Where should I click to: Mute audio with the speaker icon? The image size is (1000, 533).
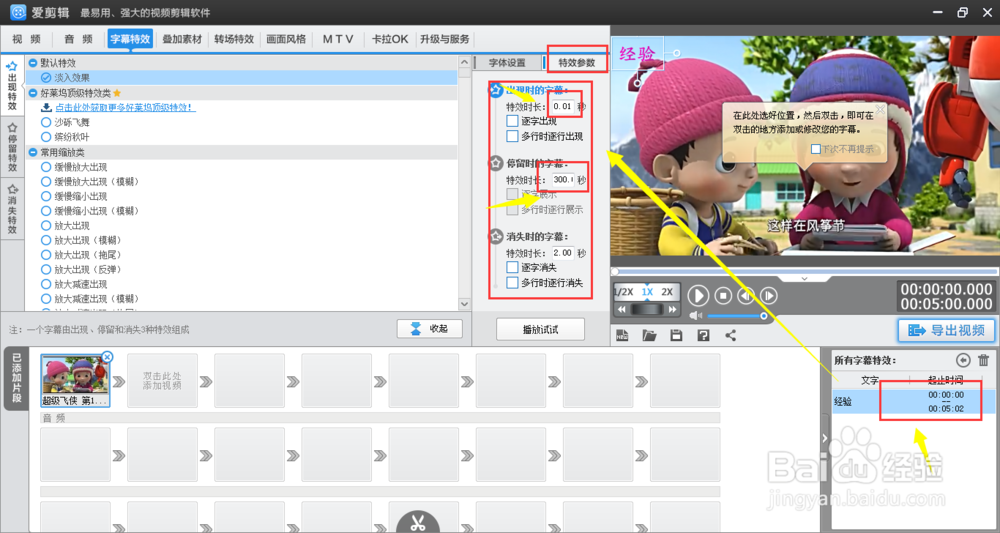[696, 316]
